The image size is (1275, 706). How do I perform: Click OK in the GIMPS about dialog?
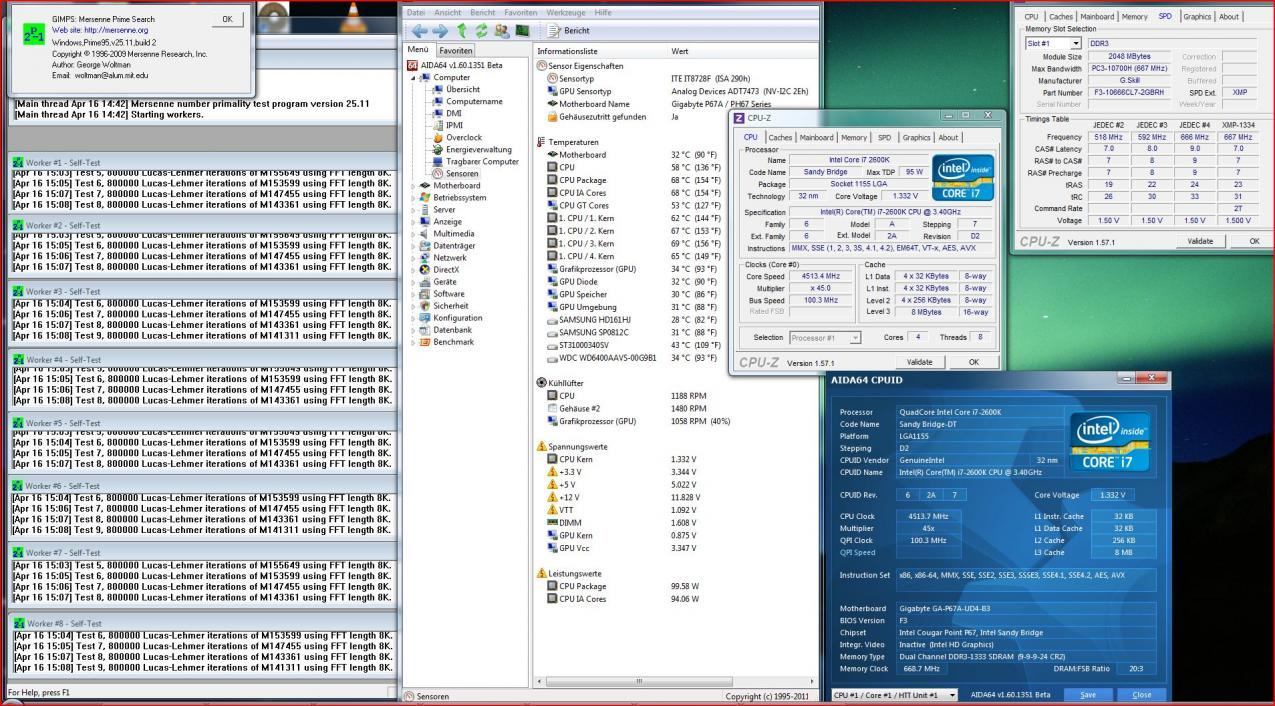click(x=226, y=19)
